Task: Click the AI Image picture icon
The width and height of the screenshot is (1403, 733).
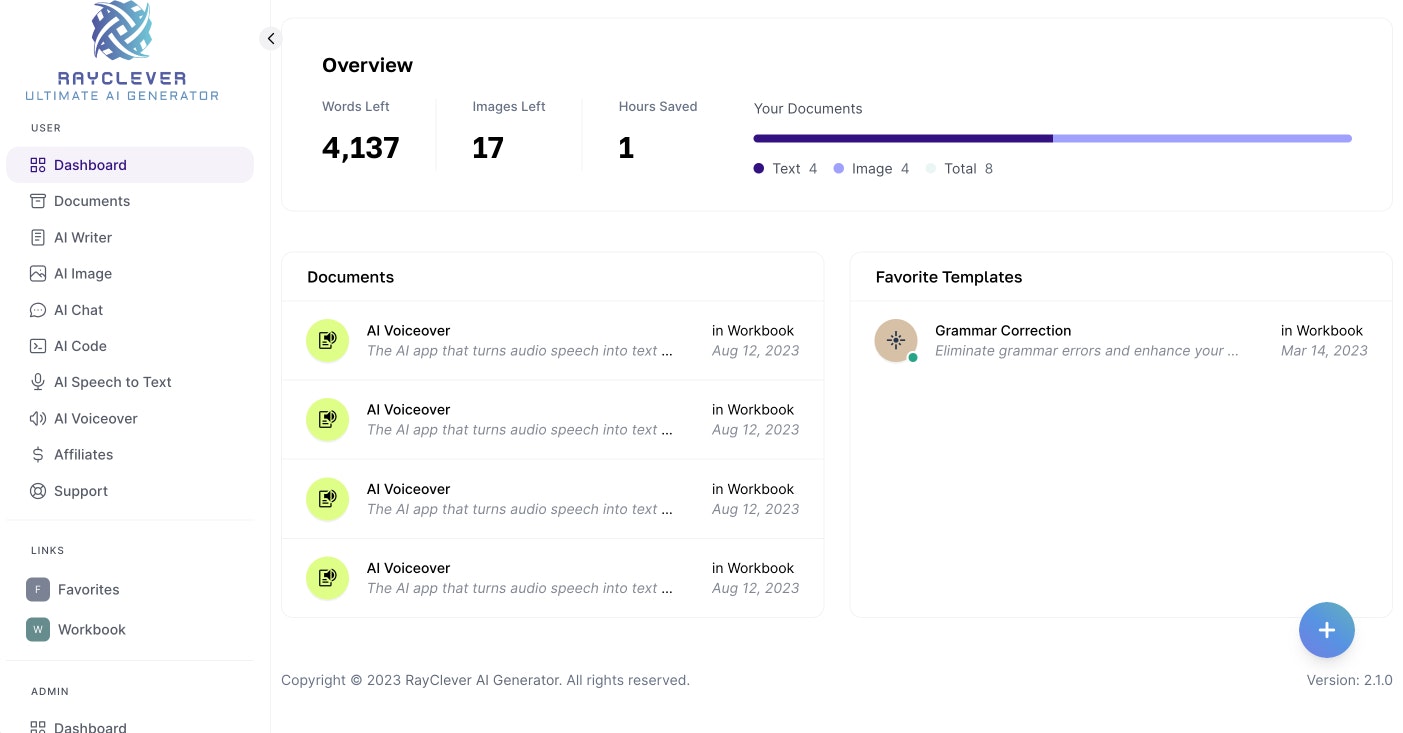Action: click(38, 274)
